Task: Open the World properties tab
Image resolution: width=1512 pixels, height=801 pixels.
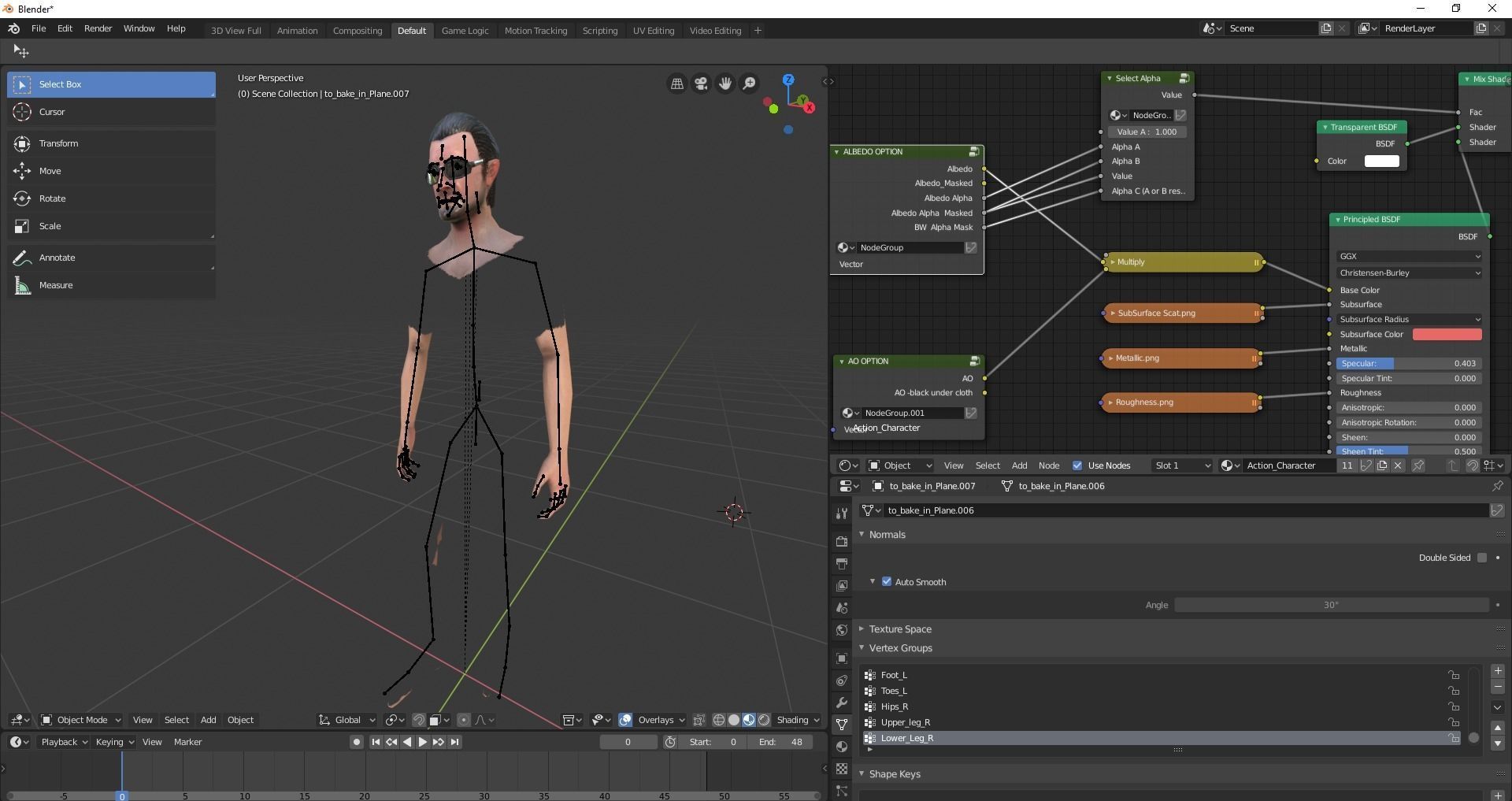Action: click(x=842, y=630)
